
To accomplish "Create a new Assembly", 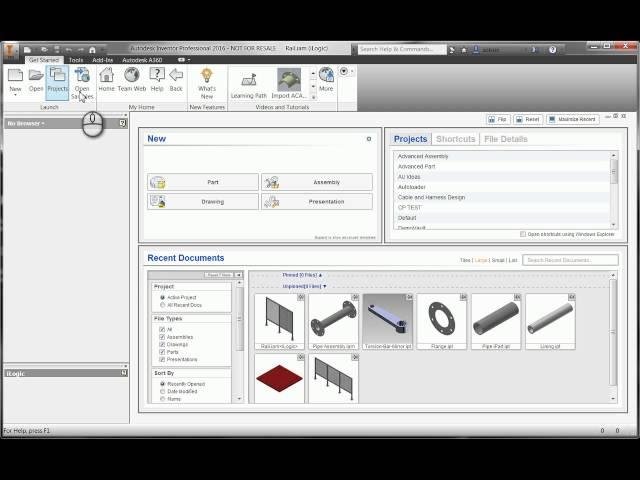I will click(x=317, y=182).
